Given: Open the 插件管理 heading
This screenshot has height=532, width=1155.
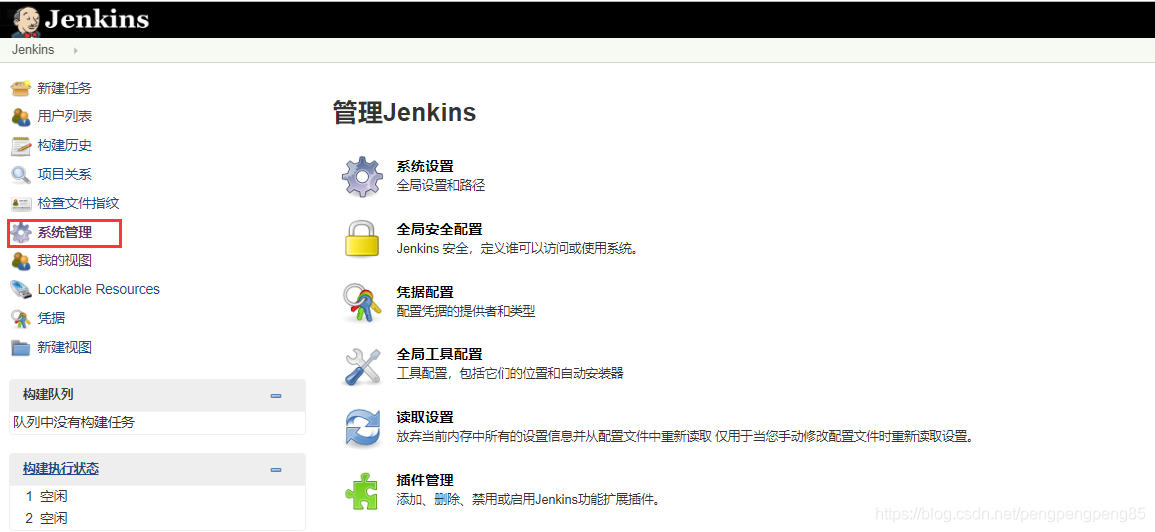Looking at the screenshot, I should pos(425,480).
